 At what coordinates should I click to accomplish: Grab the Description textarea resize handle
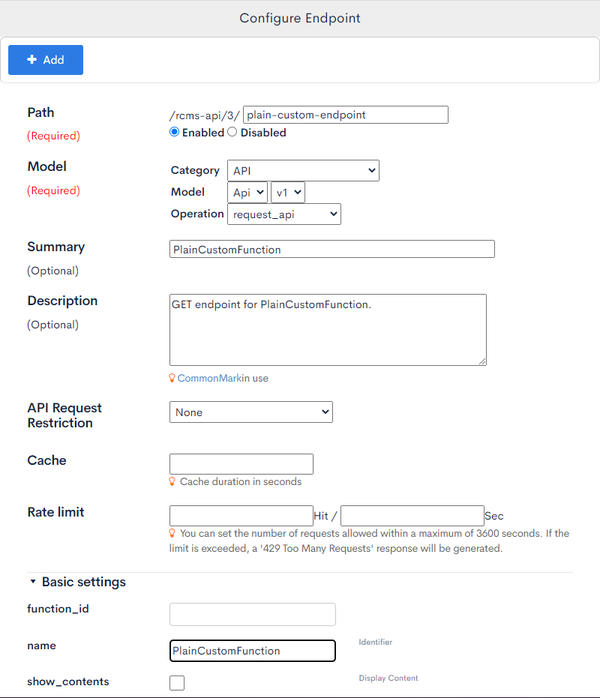click(482, 361)
